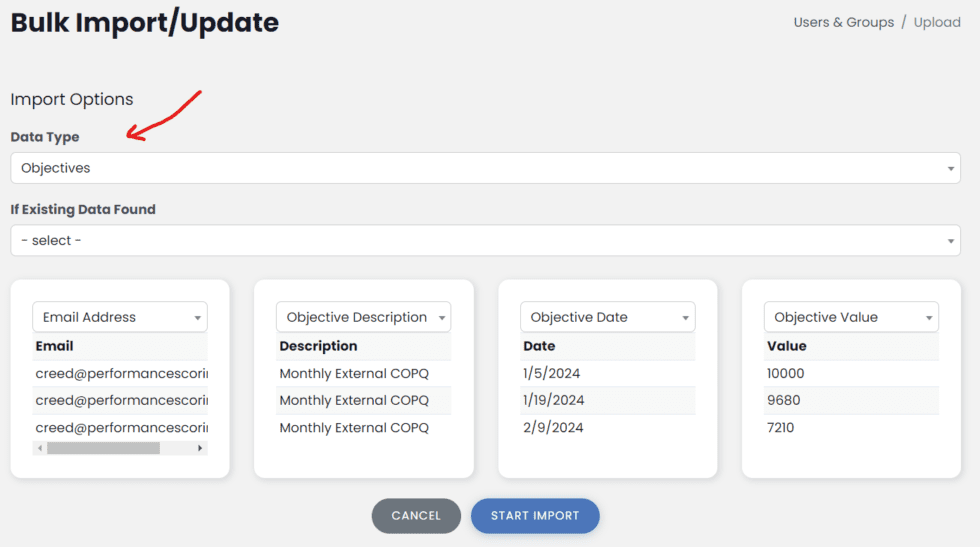The height and width of the screenshot is (547, 980).
Task: Select the Value column header text
Action: click(786, 346)
